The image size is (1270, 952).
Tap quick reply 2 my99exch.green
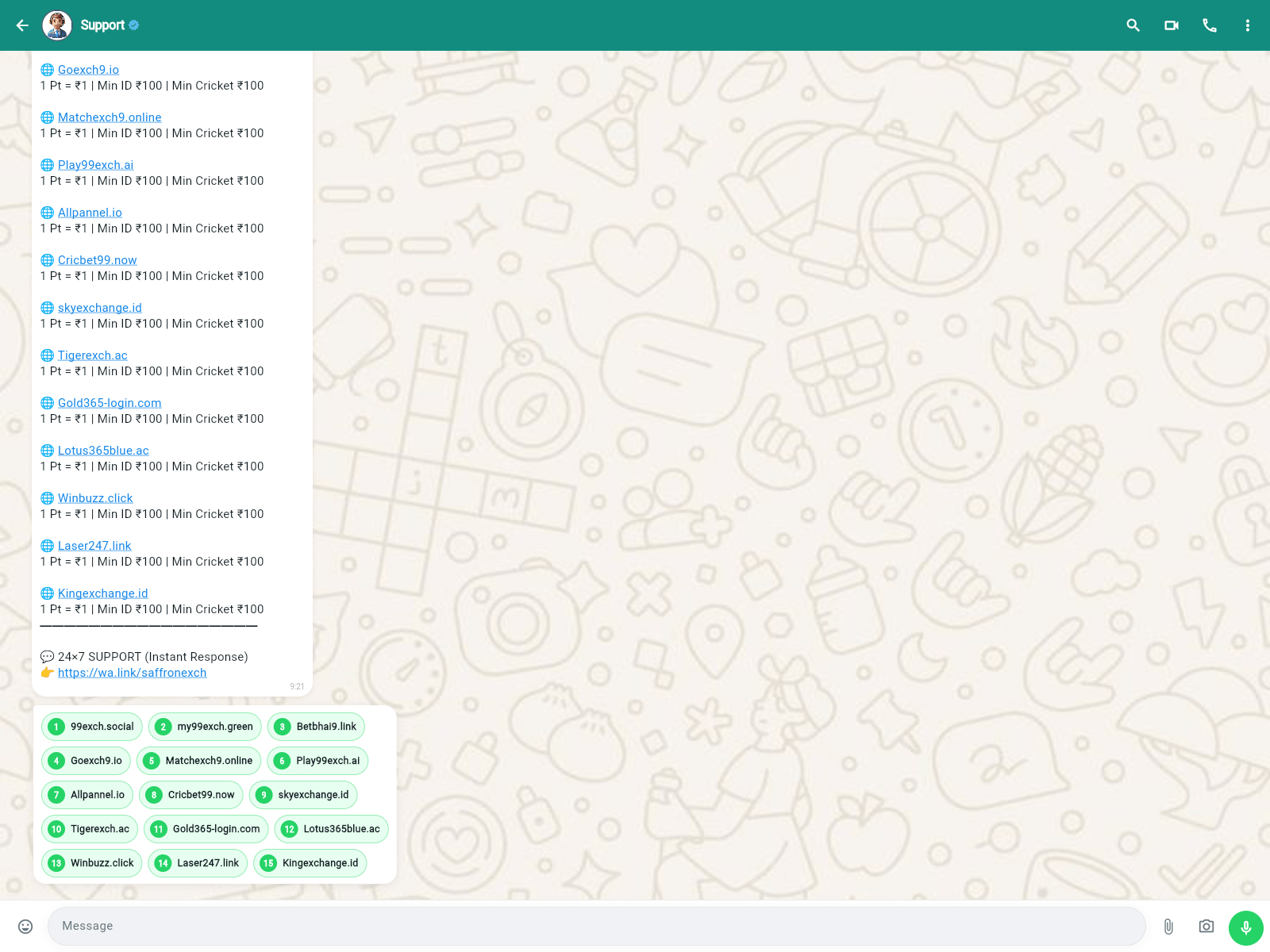tap(205, 727)
